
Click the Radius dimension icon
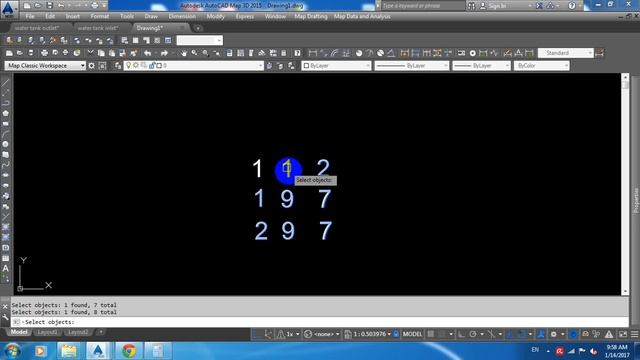tap(359, 53)
